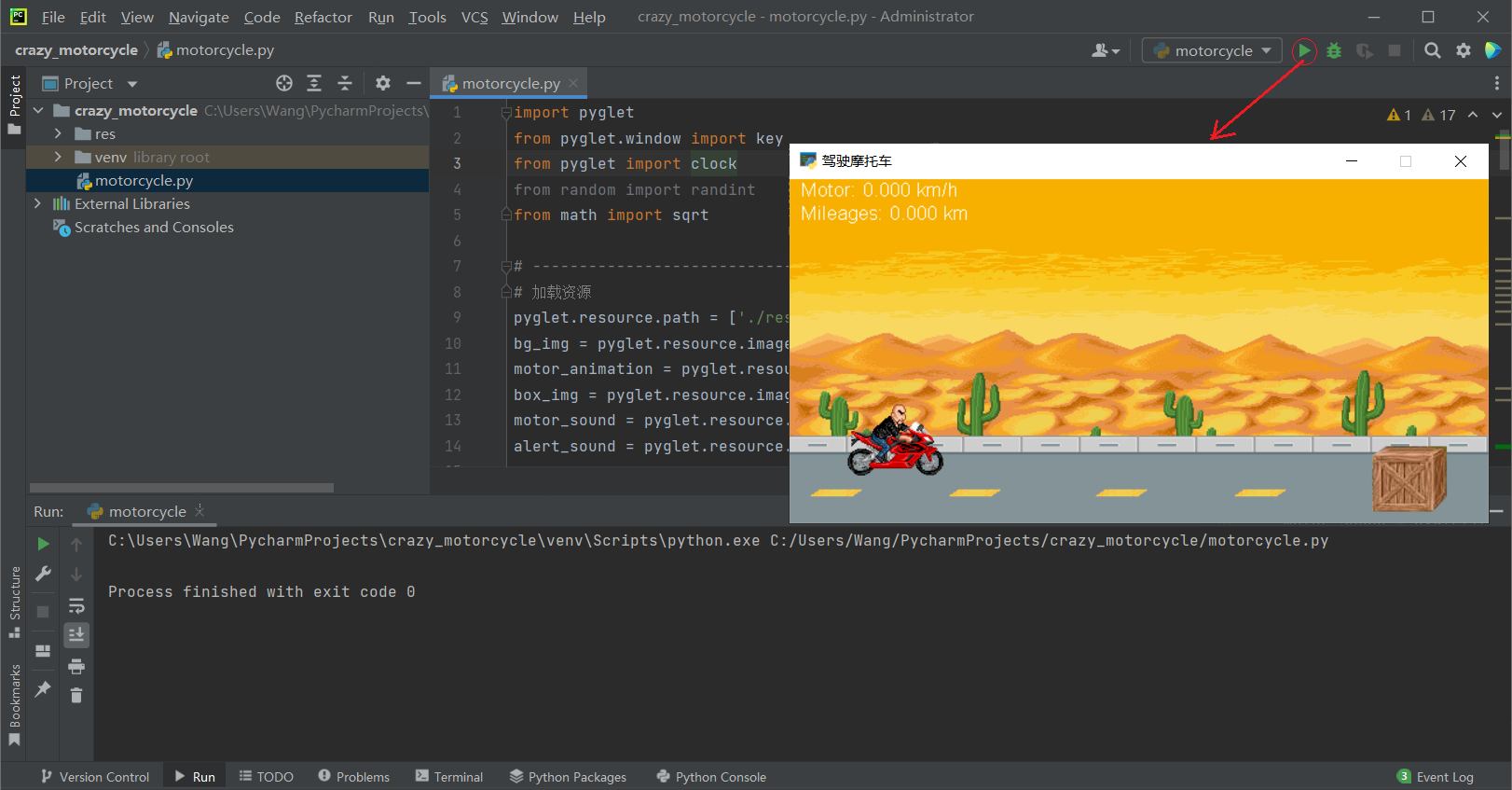Pin tab icon in Run panel
The image size is (1512, 790).
point(43,689)
